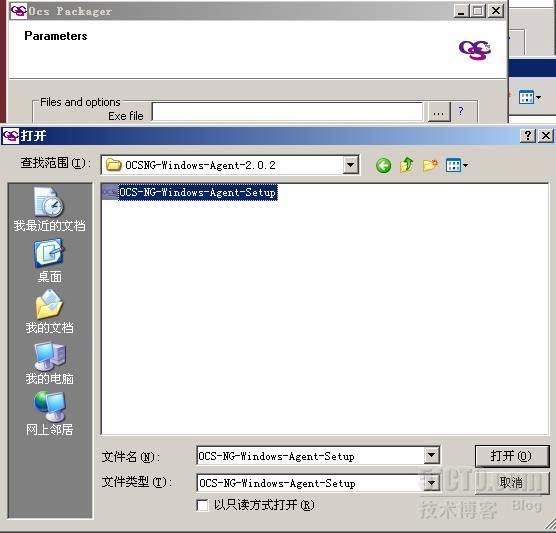Click the Exe file browse button in Ocs Packager

(x=439, y=113)
